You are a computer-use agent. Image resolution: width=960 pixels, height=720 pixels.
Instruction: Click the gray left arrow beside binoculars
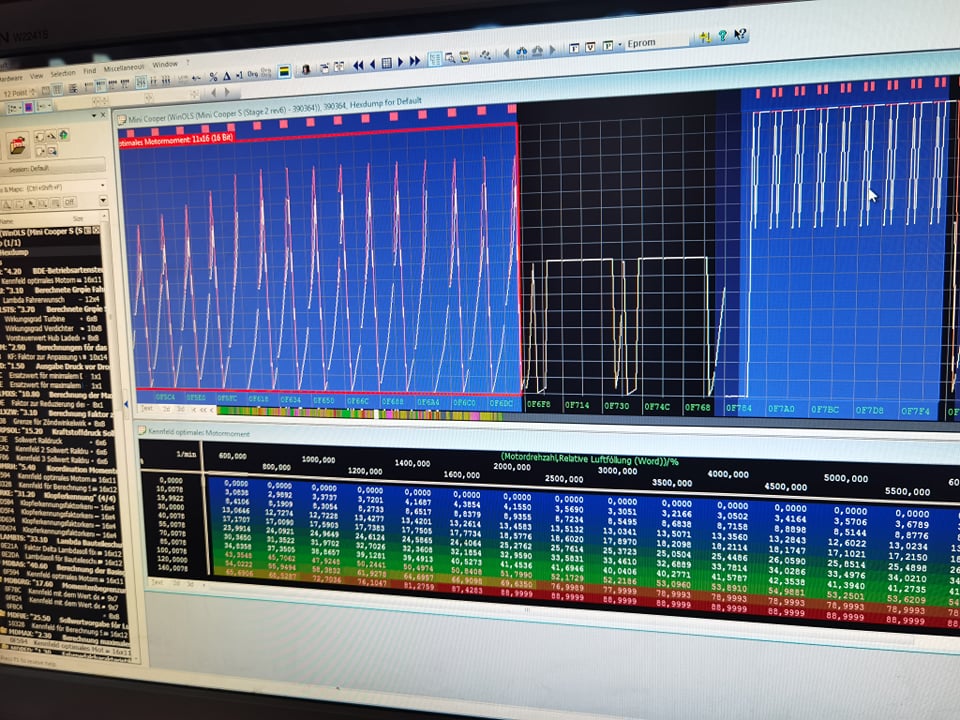click(506, 54)
